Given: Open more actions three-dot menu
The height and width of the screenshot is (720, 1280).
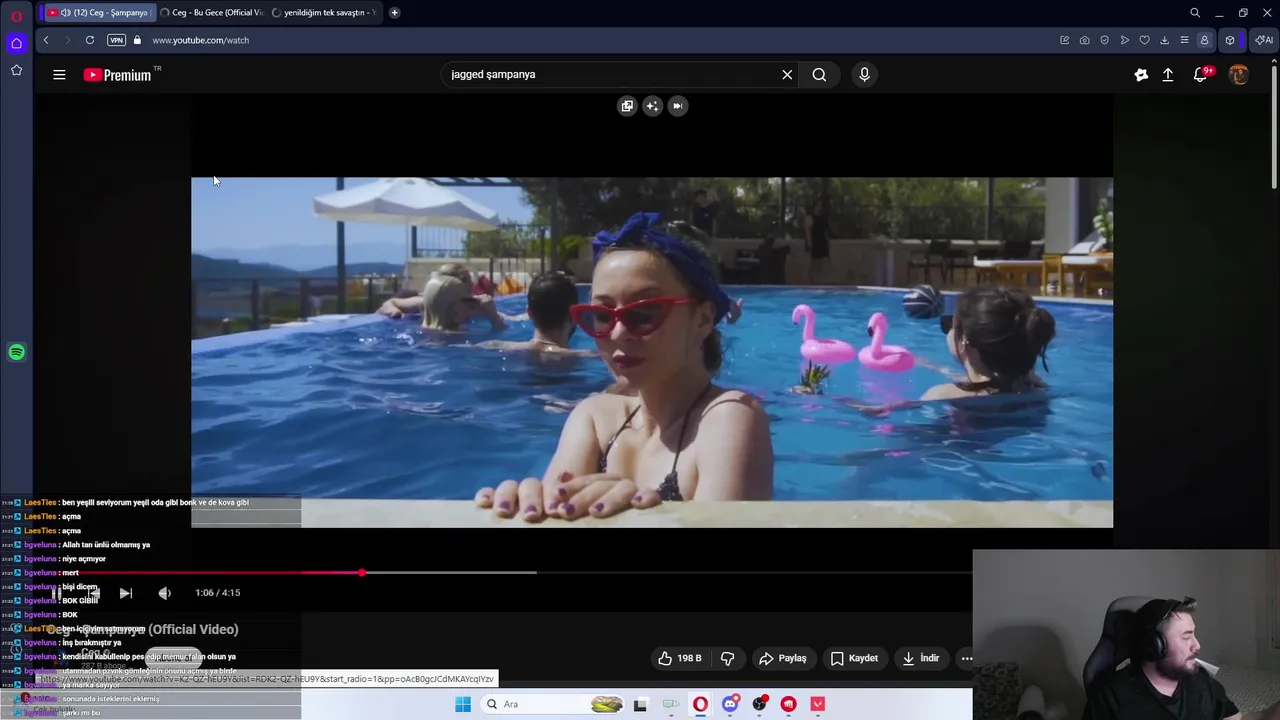Looking at the screenshot, I should click(966, 658).
